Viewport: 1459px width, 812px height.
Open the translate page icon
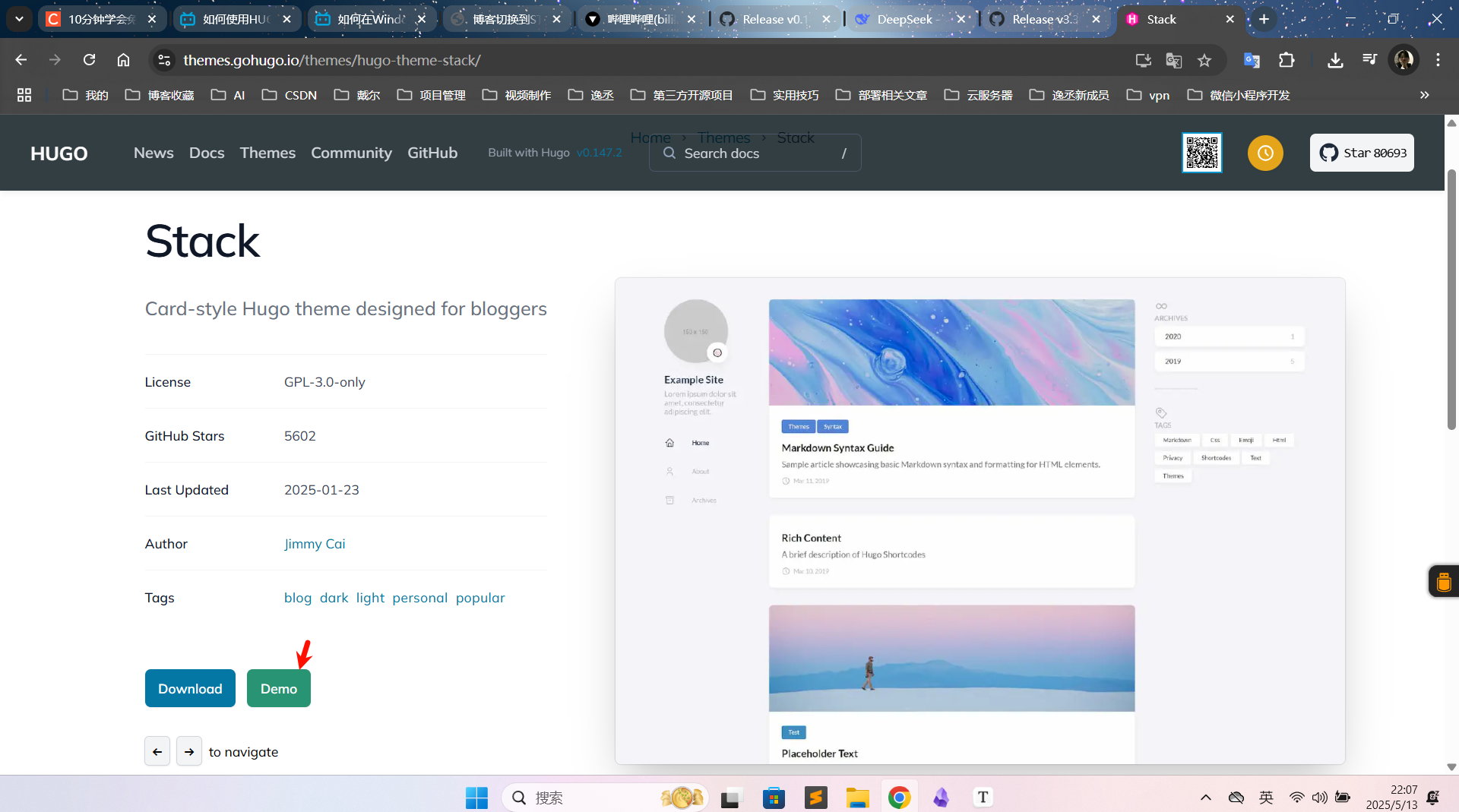[x=1174, y=60]
